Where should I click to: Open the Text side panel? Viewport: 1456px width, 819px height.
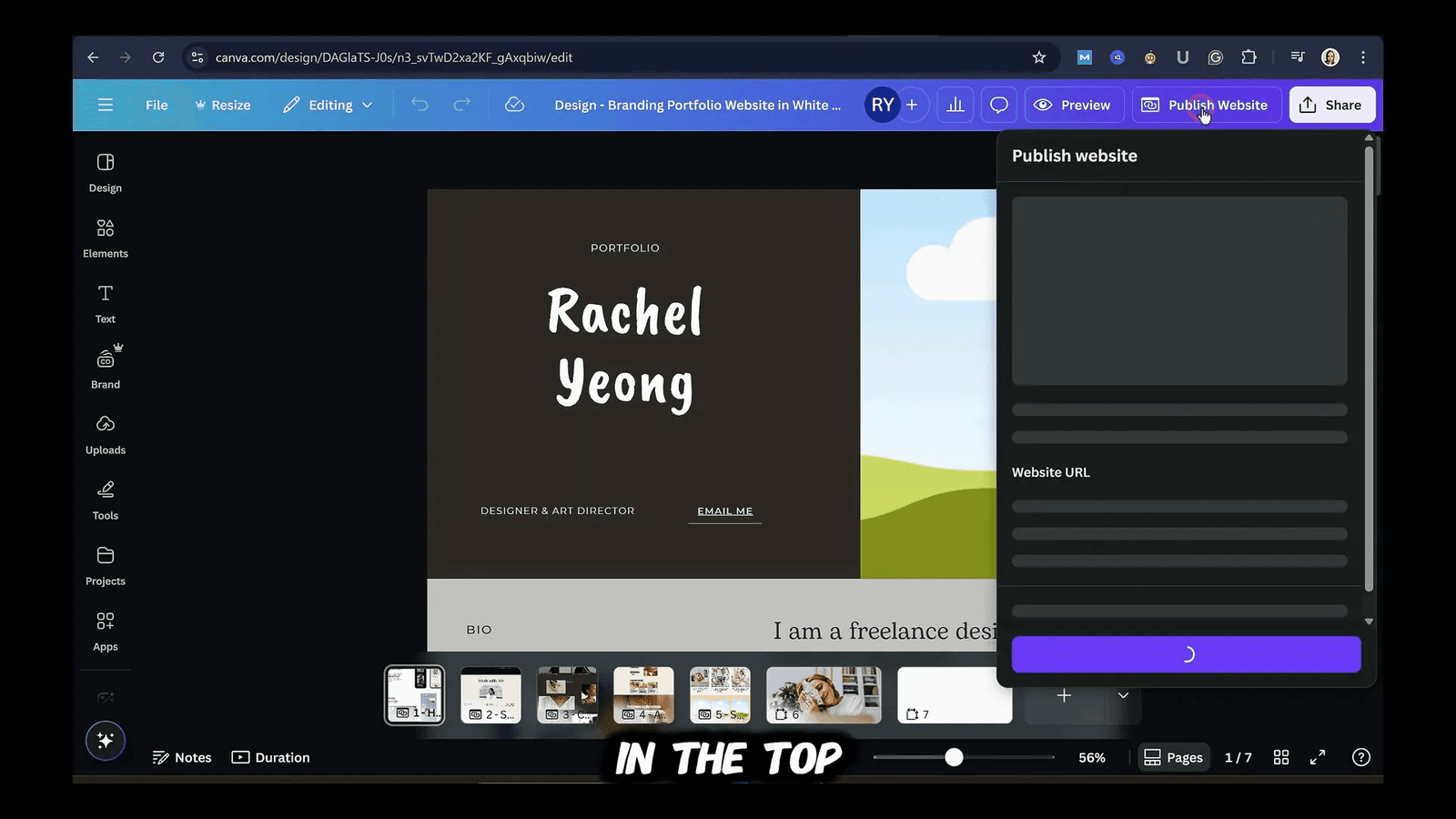(106, 304)
